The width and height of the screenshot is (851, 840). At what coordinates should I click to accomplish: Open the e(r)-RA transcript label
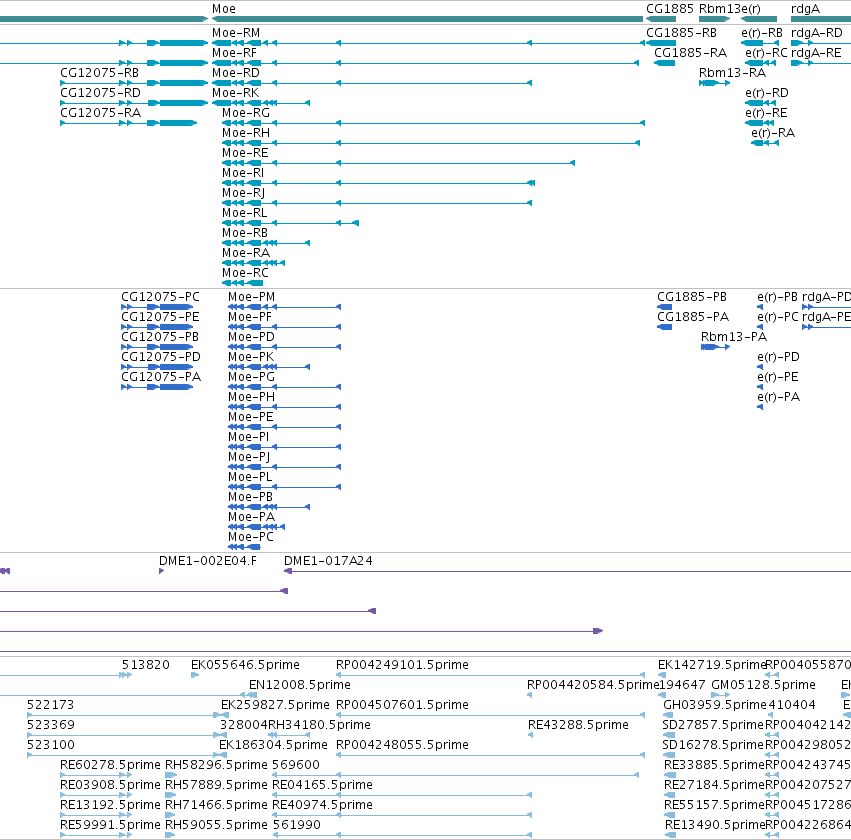pyautogui.click(x=773, y=133)
